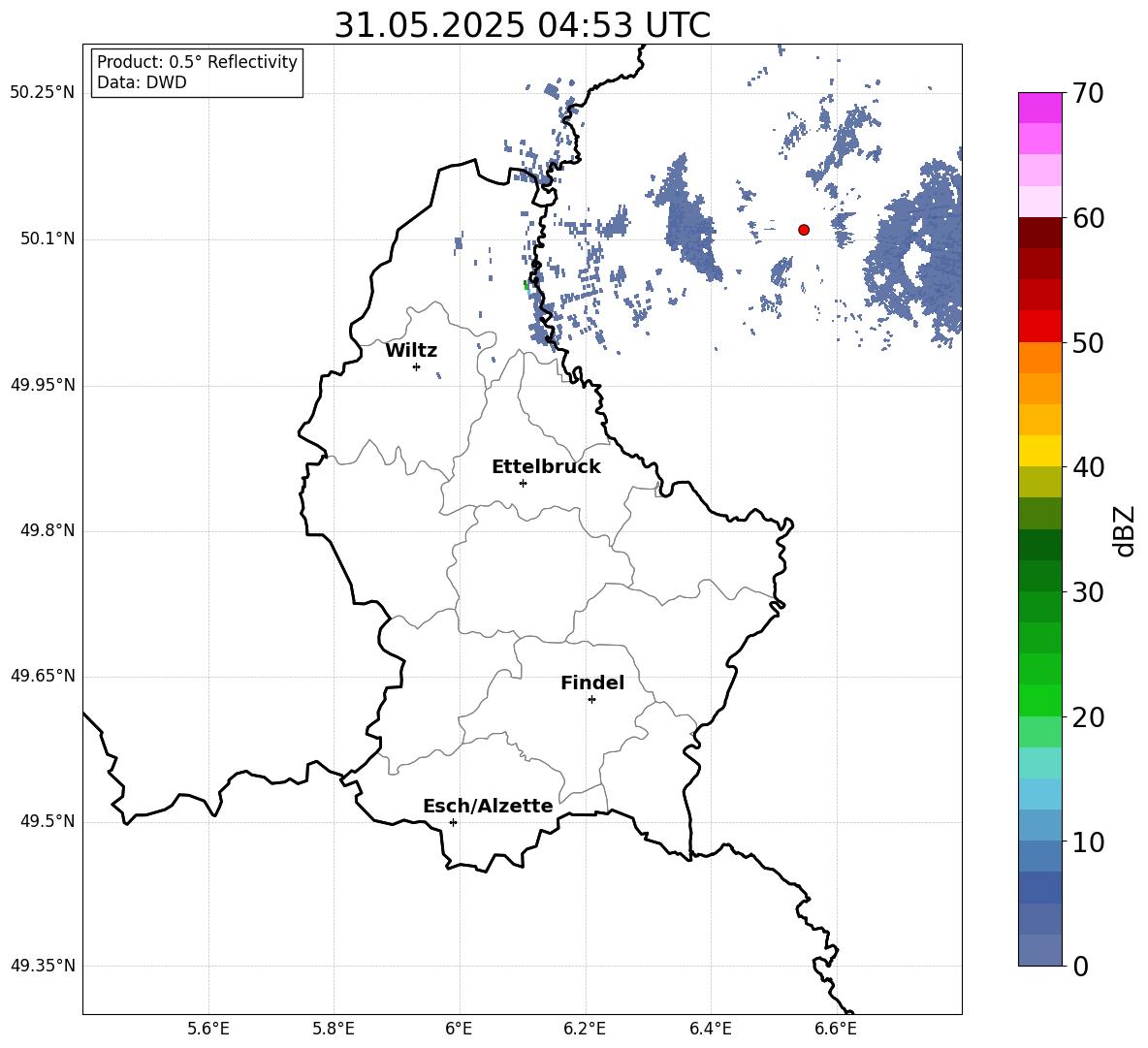Click the 5.8°E longitude label
Screen dimensions: 1148x1048
coord(334,1029)
